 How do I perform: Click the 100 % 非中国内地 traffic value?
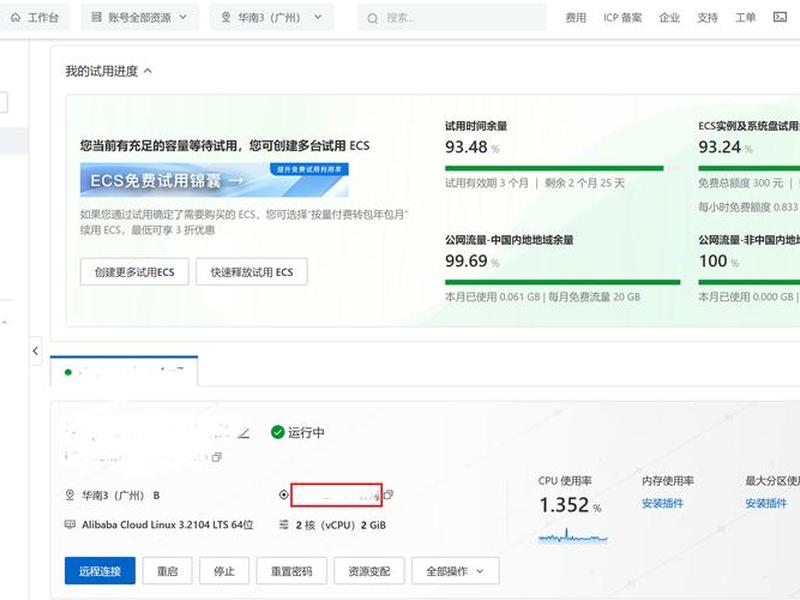tap(719, 261)
